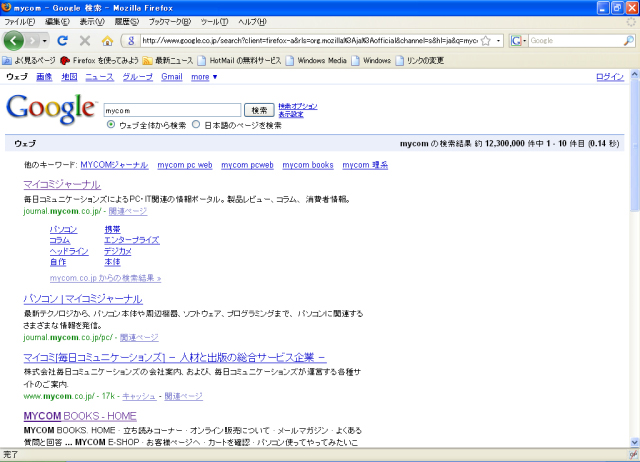Open the address bar history dropdown
640x462 pixels.
tap(498, 40)
